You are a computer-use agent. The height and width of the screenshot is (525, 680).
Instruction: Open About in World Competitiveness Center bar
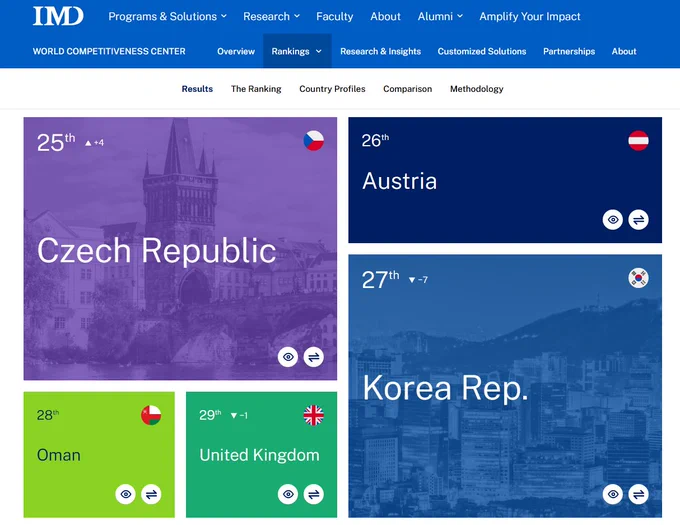(624, 51)
